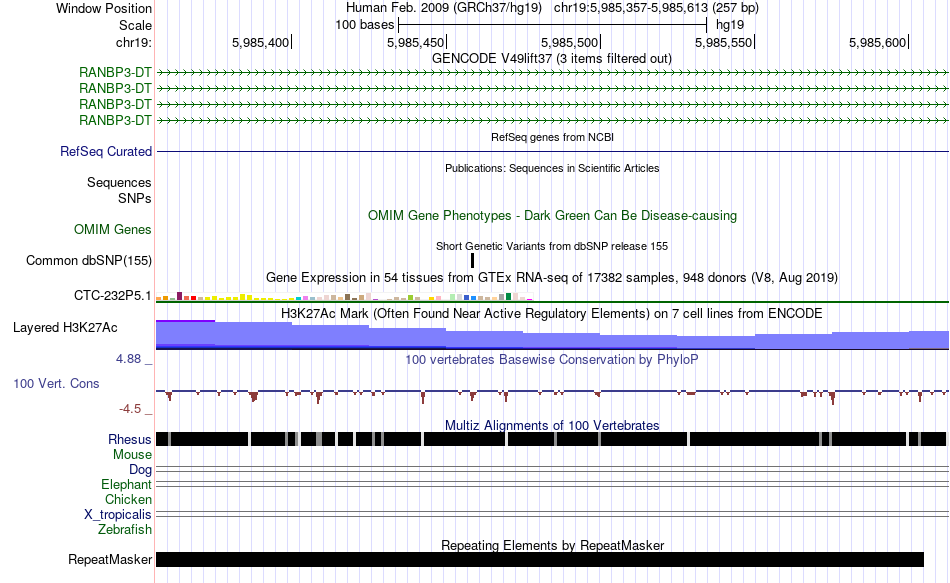The width and height of the screenshot is (950, 583).
Task: Click the chr19: ruler label
Action: [133, 42]
